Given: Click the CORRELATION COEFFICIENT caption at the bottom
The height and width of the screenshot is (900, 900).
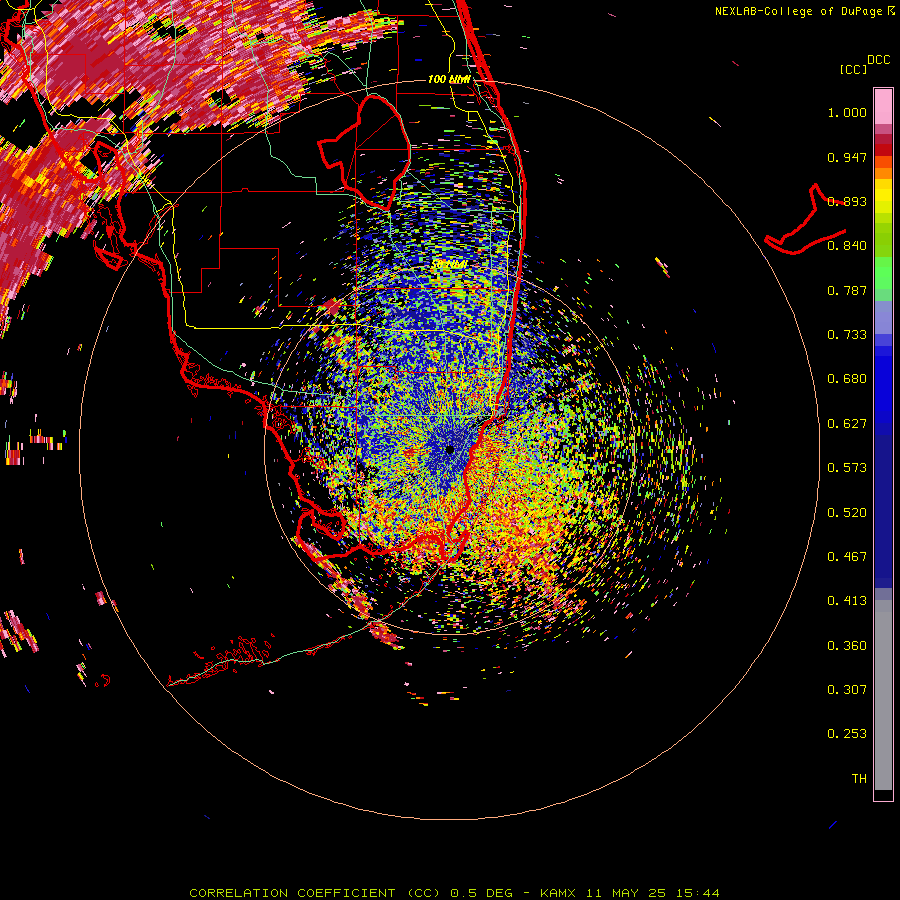Looking at the screenshot, I should coord(454,893).
